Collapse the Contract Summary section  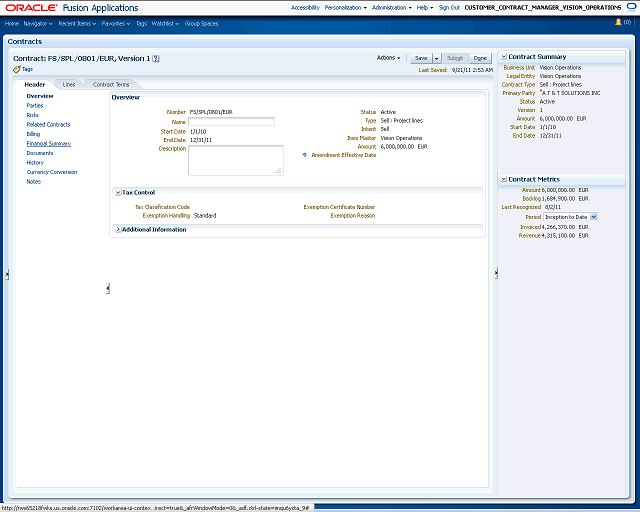pyautogui.click(x=504, y=57)
